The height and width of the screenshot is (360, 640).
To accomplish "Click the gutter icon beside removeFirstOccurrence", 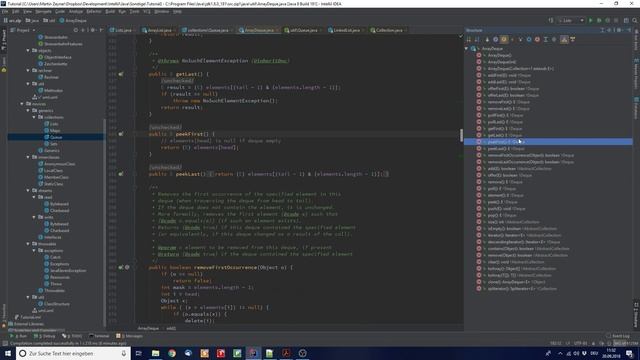I will (x=121, y=267).
